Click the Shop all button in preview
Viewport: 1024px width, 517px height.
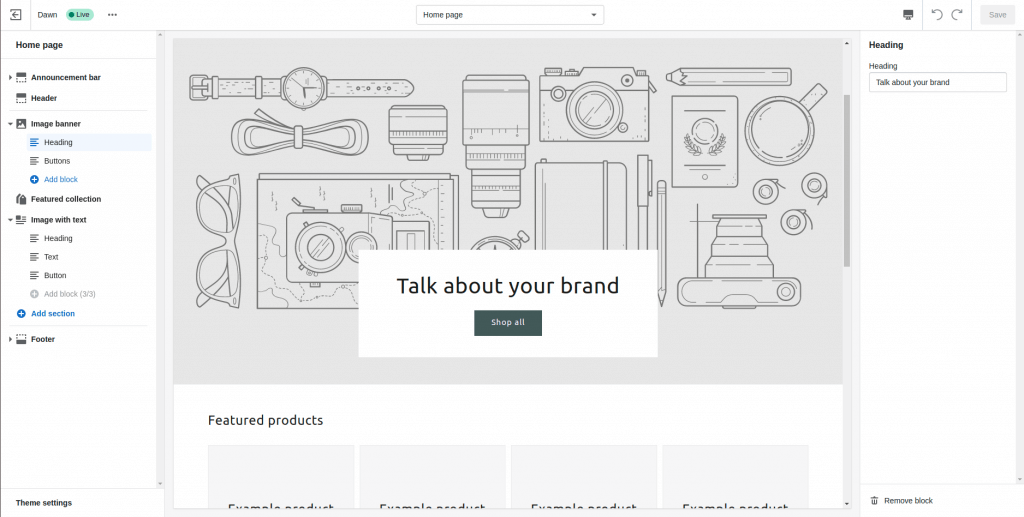(x=508, y=322)
